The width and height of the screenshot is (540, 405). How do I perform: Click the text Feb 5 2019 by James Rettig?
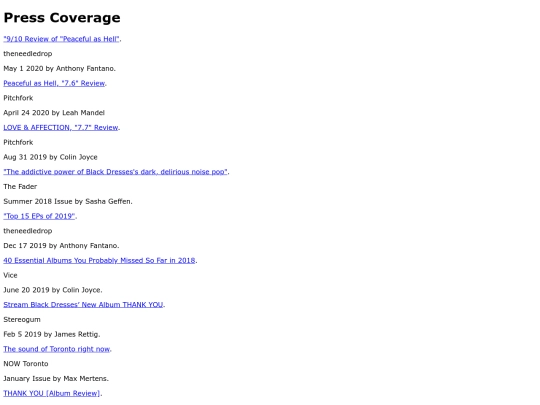[52, 334]
